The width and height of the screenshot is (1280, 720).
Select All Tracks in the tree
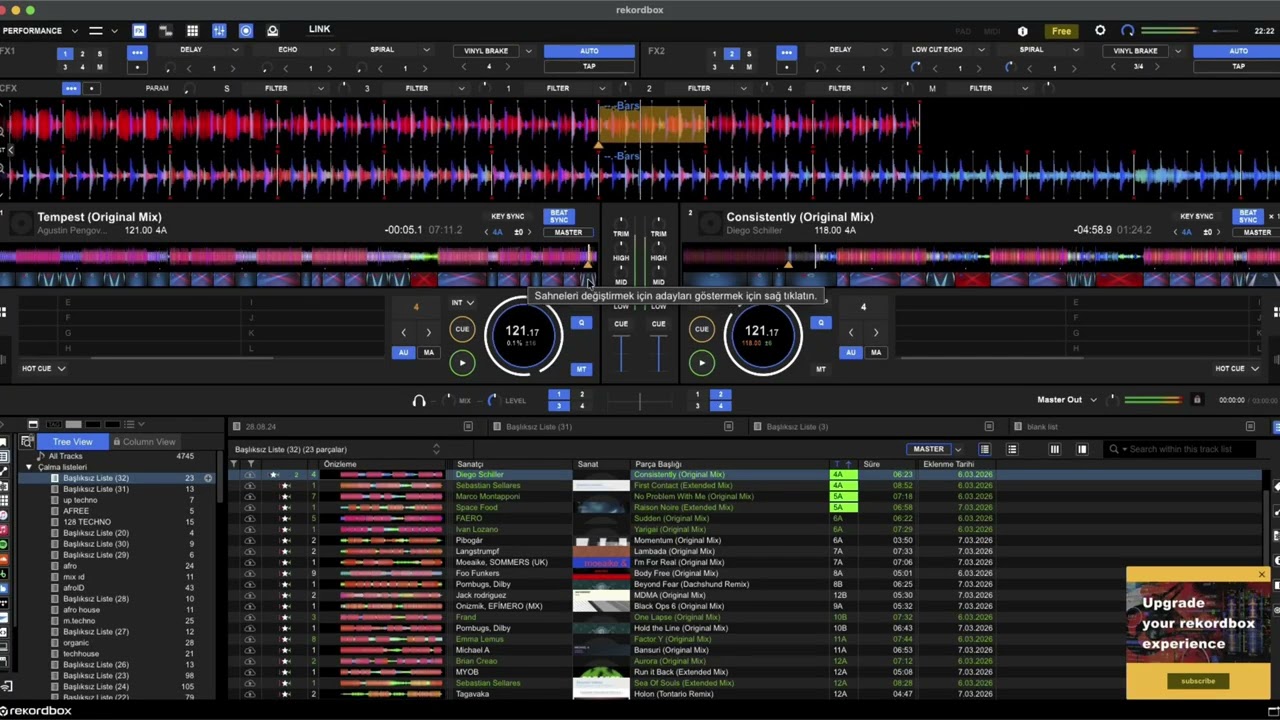tap(65, 456)
